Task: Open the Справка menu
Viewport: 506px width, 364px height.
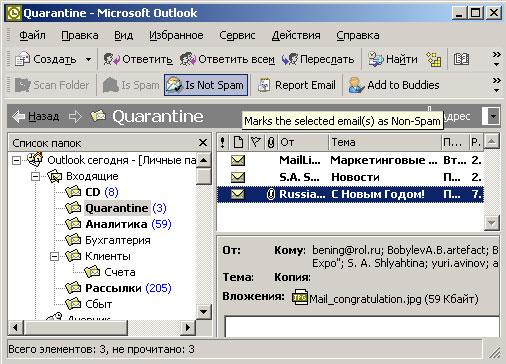Action: click(x=358, y=35)
